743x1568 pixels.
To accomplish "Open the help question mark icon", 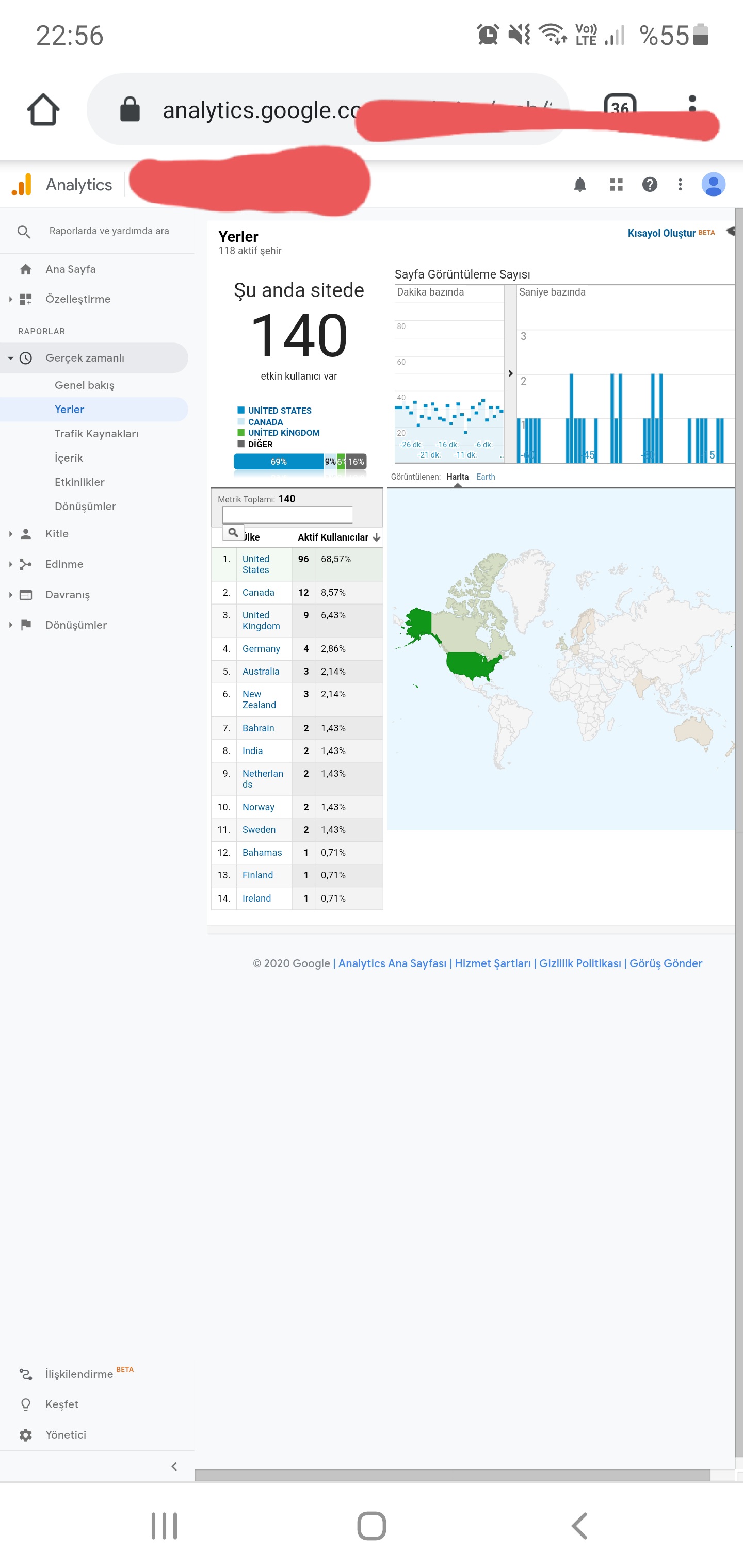I will [650, 185].
